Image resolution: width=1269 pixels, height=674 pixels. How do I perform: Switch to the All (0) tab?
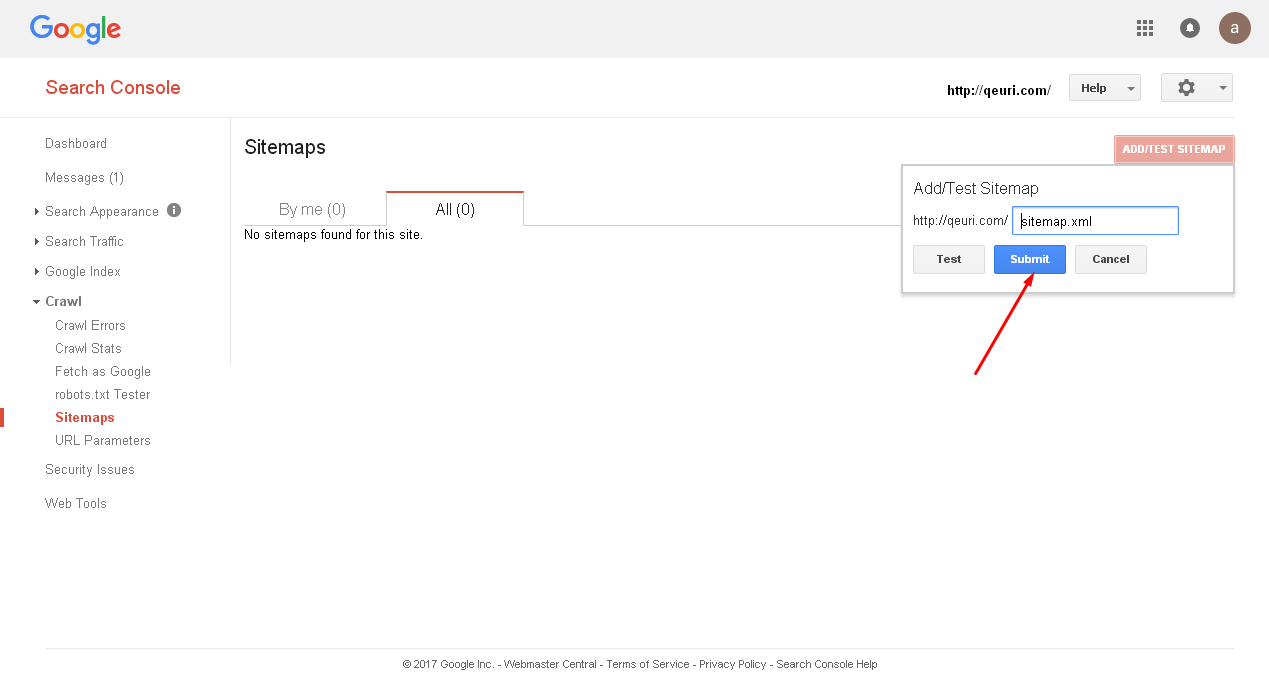455,209
